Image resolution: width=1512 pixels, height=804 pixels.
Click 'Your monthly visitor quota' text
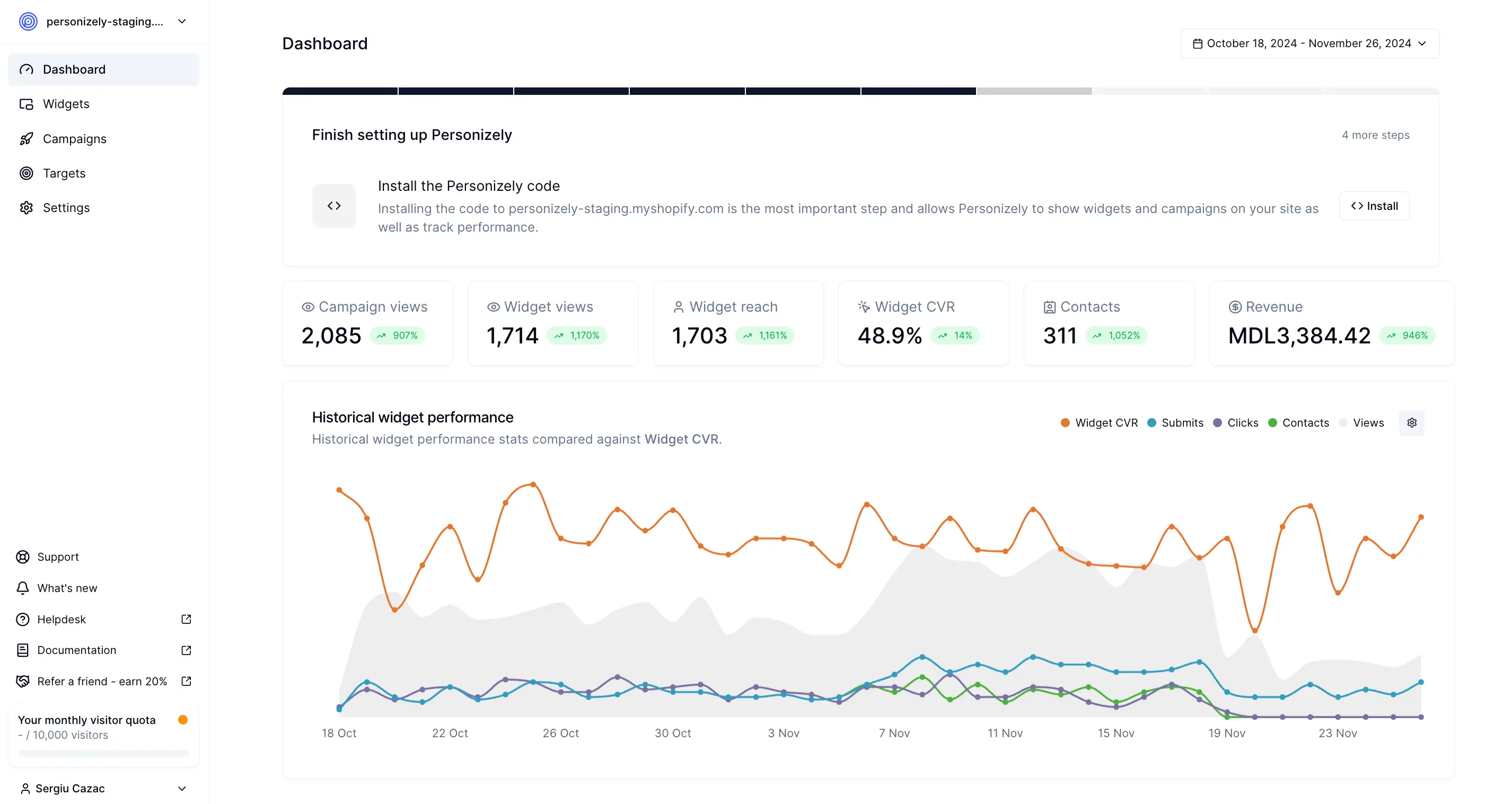coord(87,720)
